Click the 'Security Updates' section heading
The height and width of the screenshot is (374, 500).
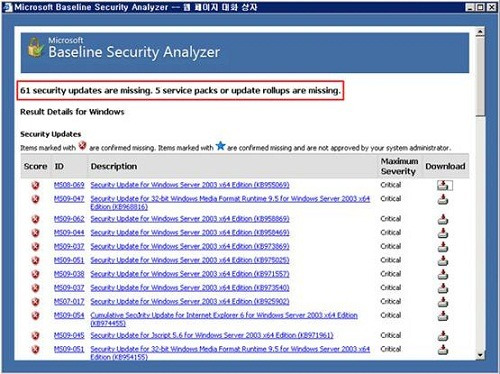50,134
